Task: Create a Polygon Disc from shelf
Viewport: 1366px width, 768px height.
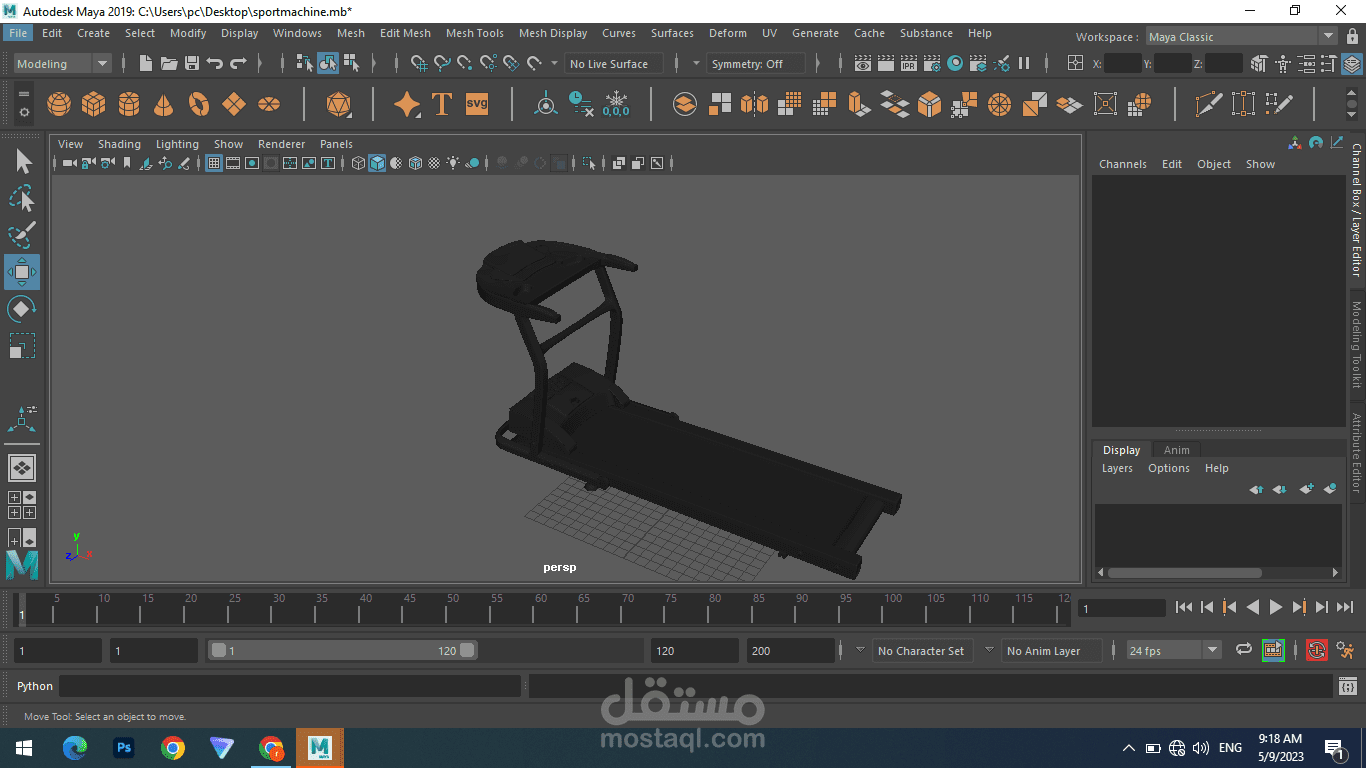Action: (269, 104)
